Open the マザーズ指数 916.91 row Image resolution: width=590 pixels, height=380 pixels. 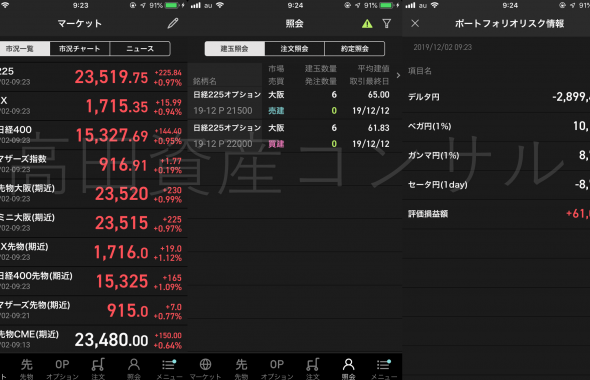(x=93, y=164)
